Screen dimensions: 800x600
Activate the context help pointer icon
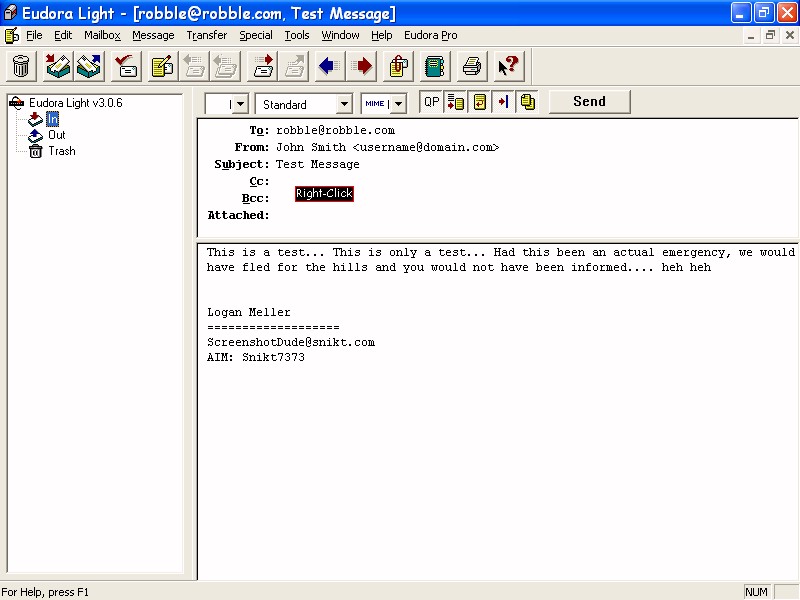tap(509, 66)
